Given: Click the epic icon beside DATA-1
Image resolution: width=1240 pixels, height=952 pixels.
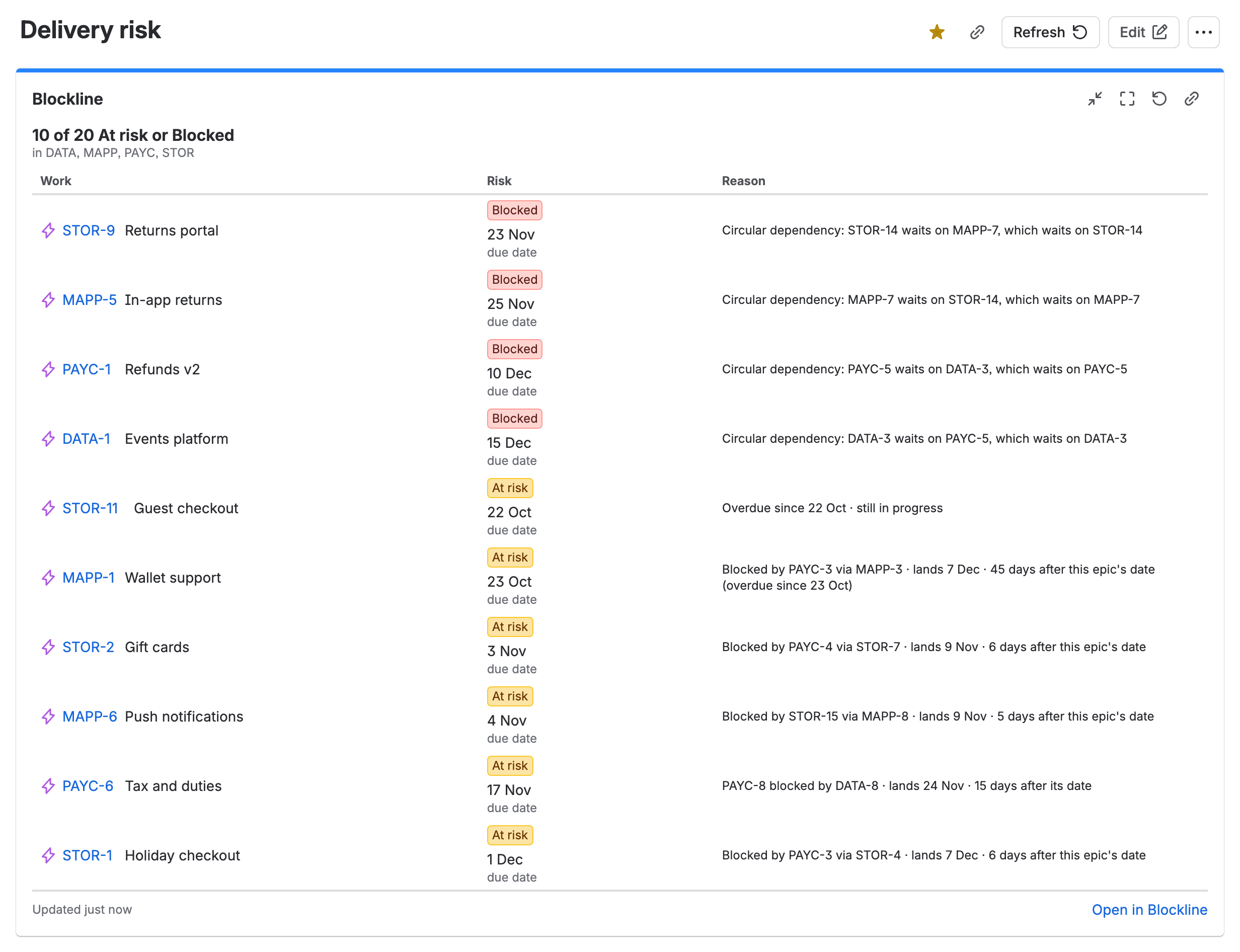Looking at the screenshot, I should (x=48, y=439).
